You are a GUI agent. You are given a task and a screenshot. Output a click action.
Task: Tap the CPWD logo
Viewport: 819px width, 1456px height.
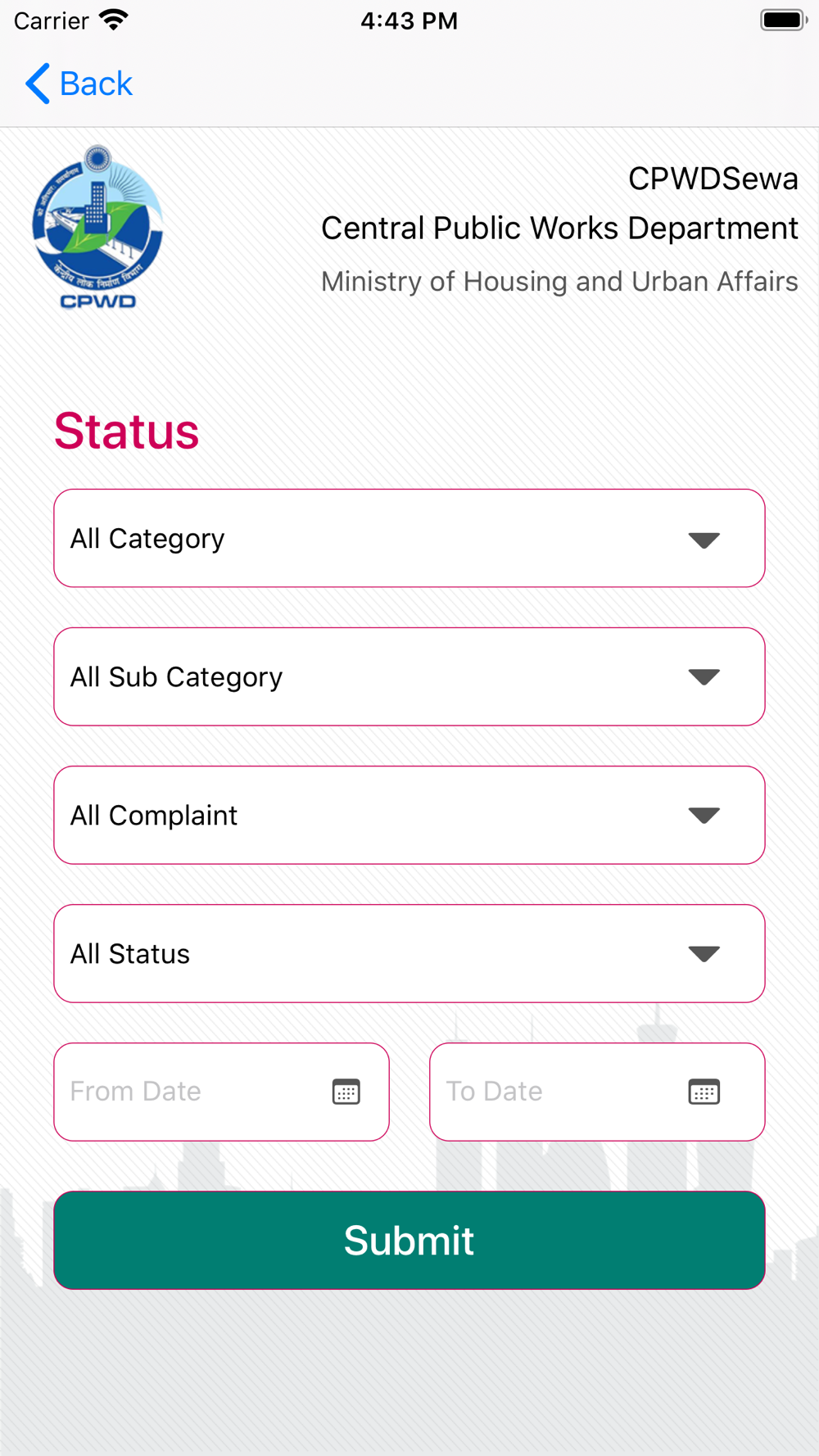(97, 228)
